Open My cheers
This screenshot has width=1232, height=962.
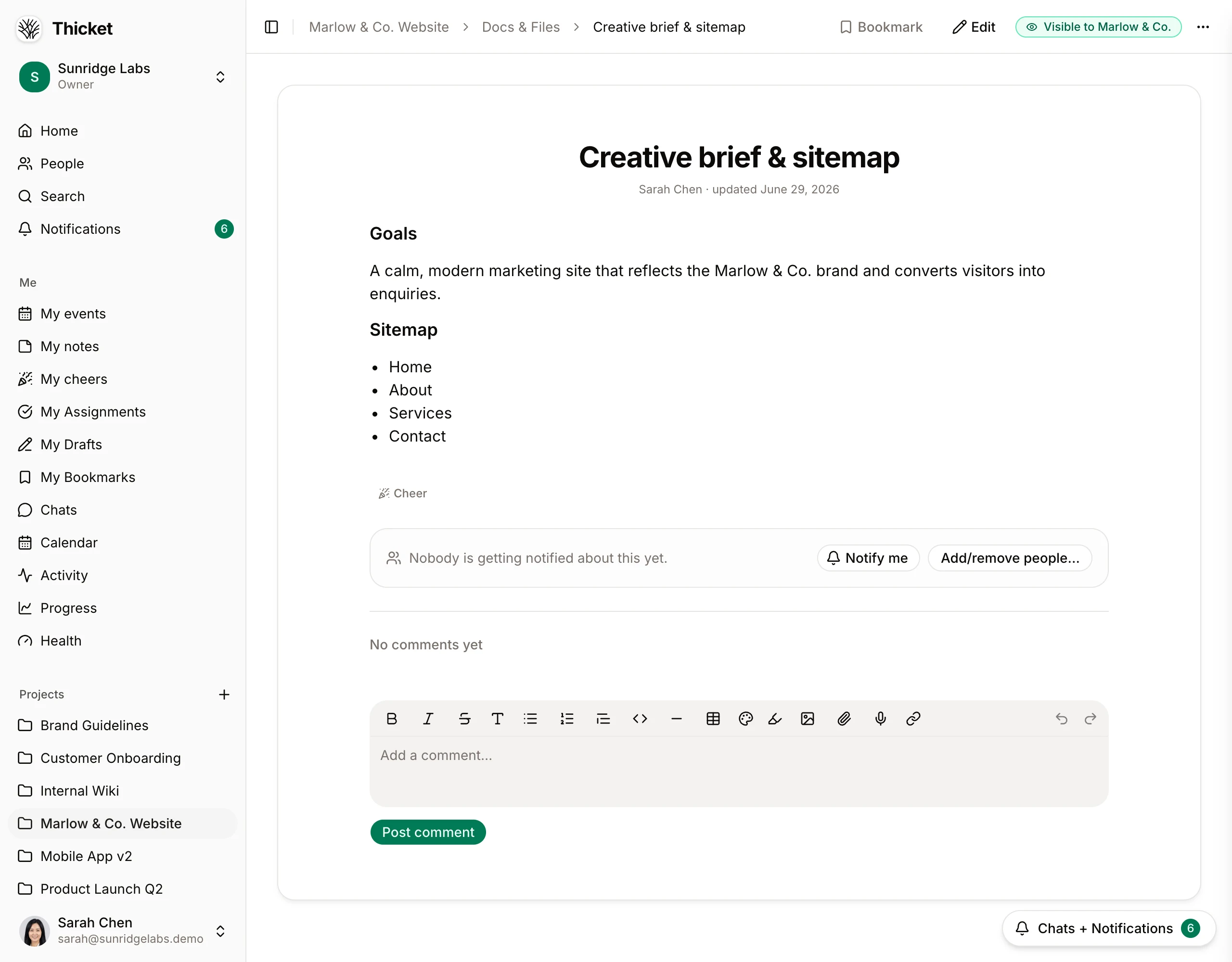pos(122,379)
